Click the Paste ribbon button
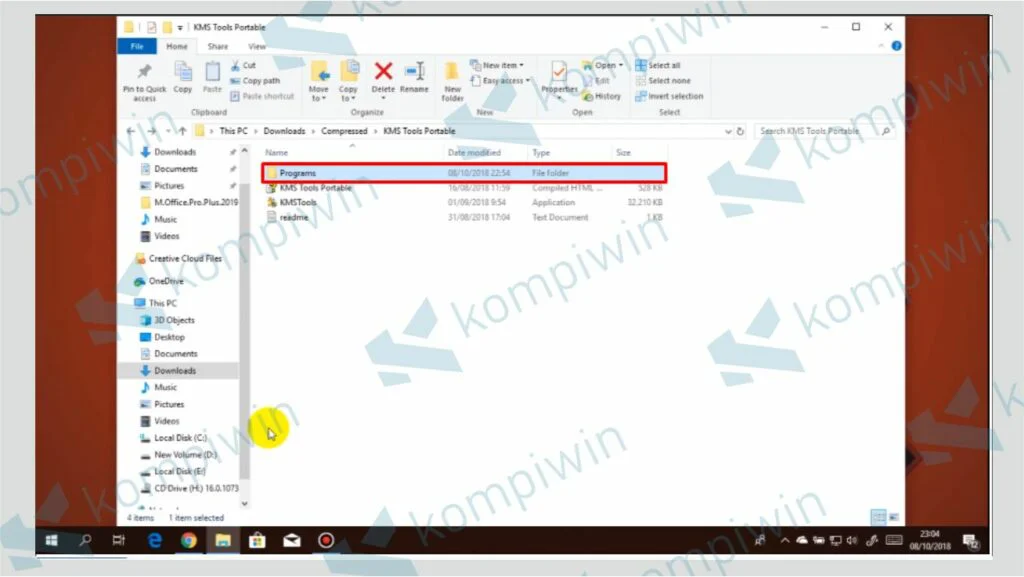The image size is (1024, 577). tap(212, 78)
